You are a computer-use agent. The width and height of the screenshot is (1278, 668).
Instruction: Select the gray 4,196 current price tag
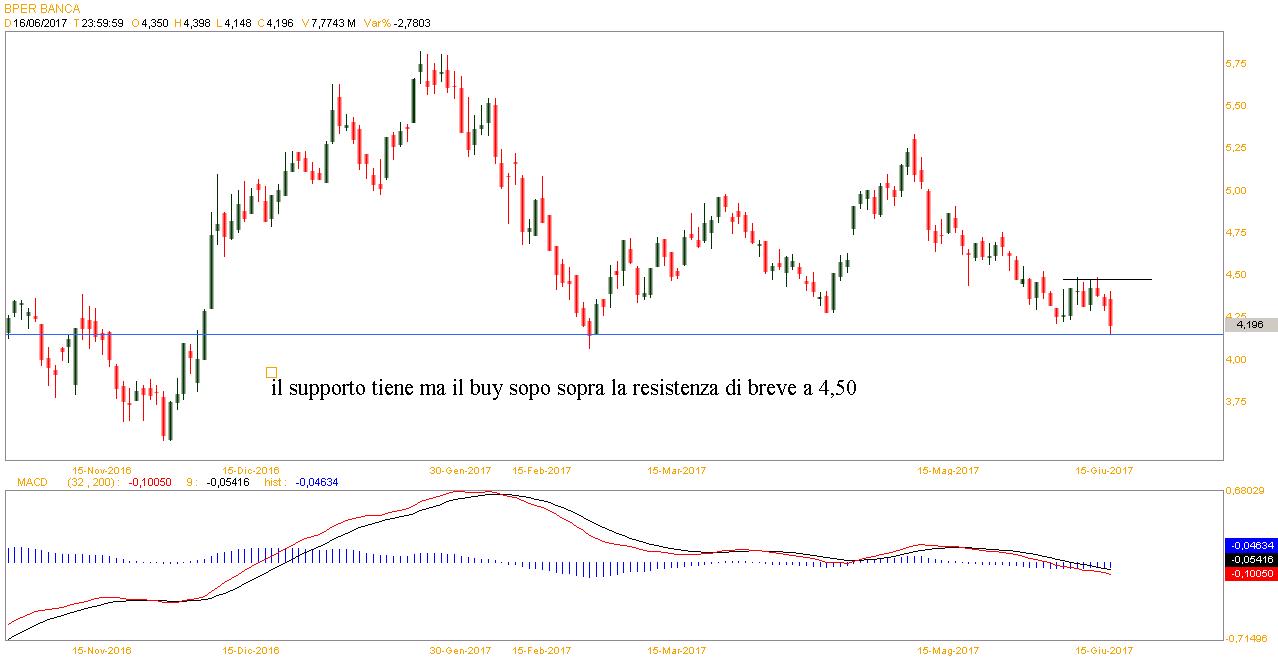pos(1250,324)
